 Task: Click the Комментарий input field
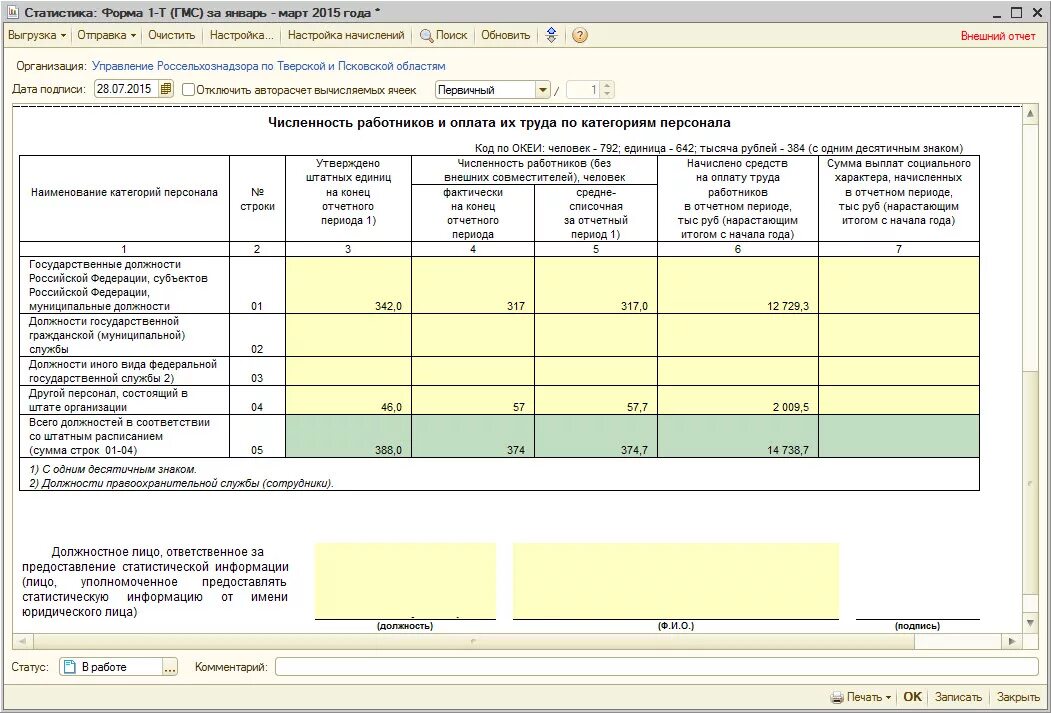coord(657,667)
